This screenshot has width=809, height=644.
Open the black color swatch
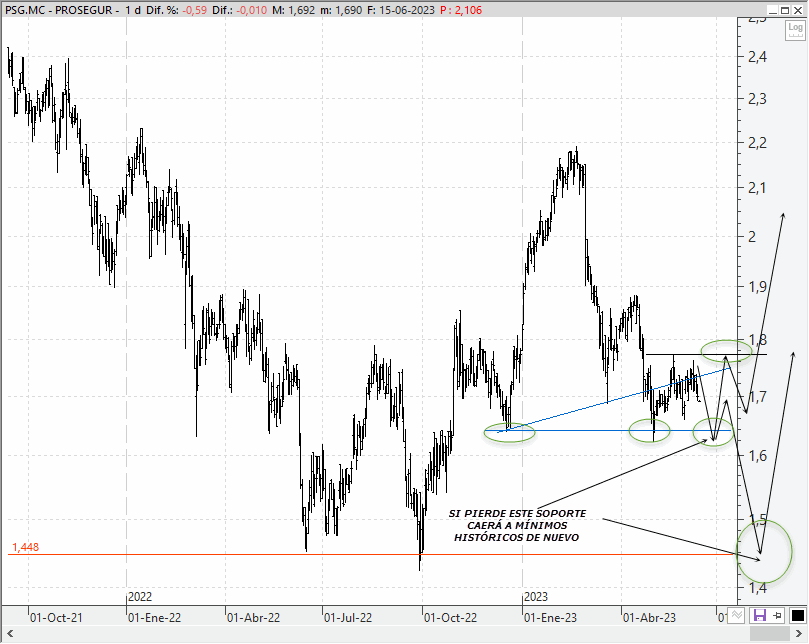[798, 615]
